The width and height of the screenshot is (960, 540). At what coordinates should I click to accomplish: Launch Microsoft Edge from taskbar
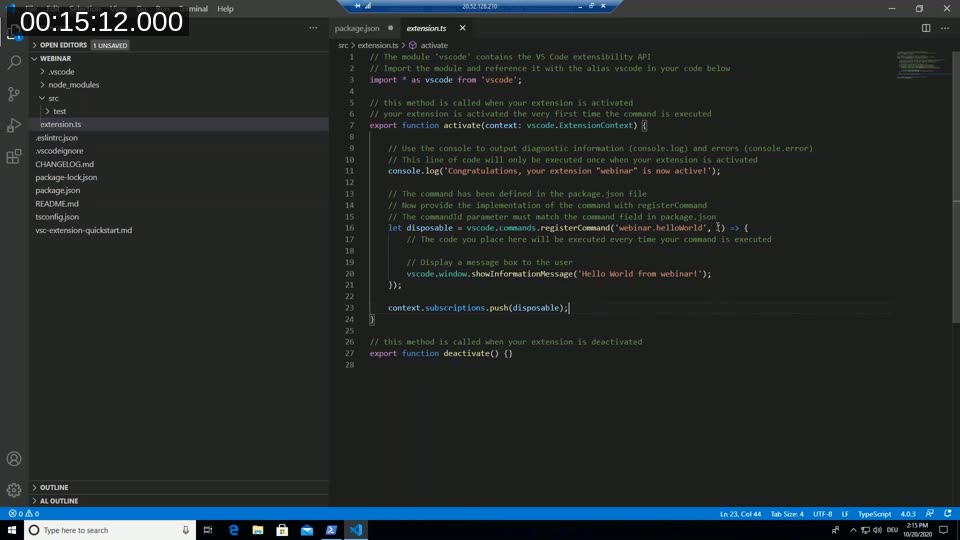pyautogui.click(x=233, y=530)
